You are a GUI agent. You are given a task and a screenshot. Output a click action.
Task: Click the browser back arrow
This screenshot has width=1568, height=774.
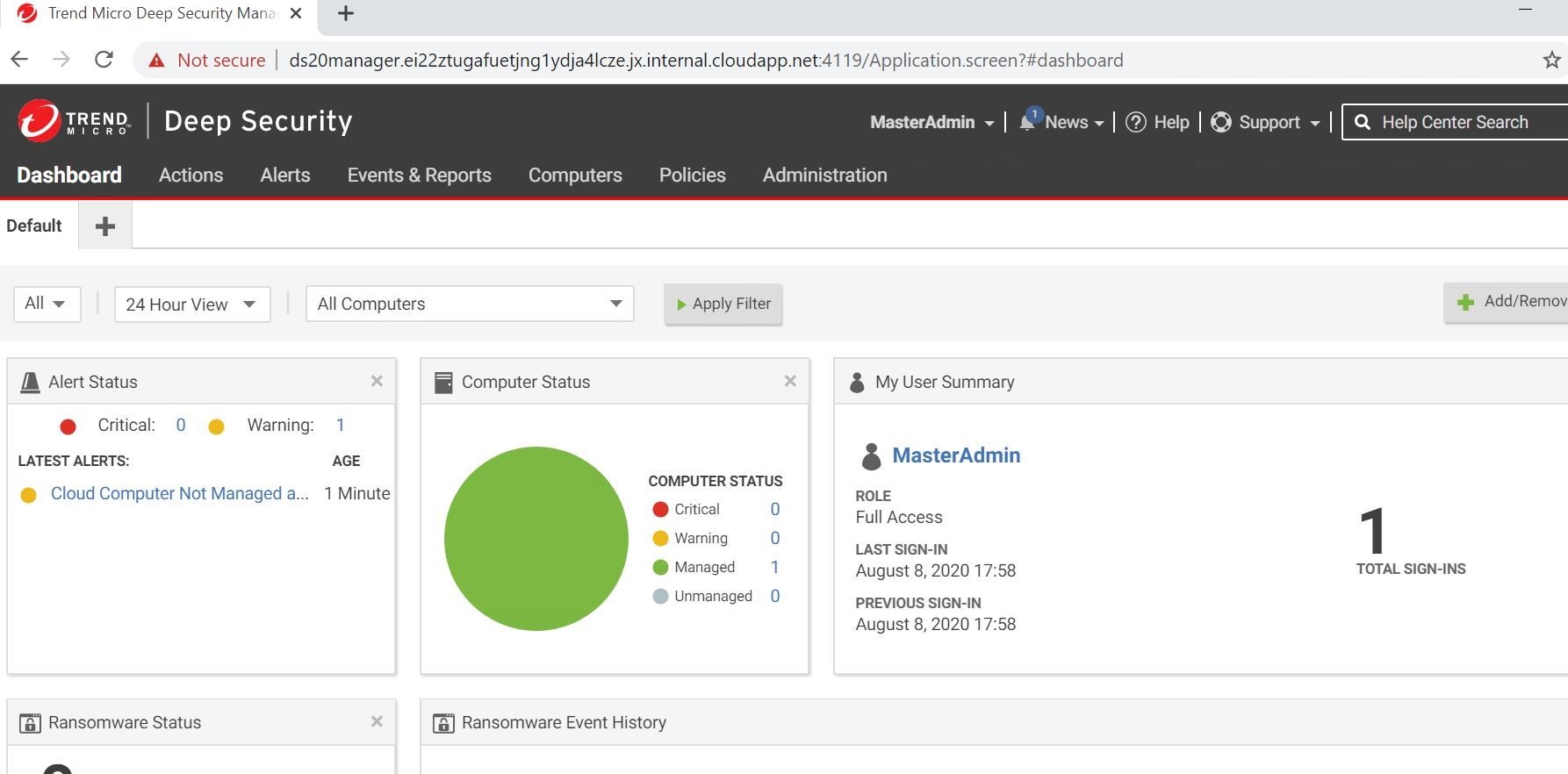[19, 60]
